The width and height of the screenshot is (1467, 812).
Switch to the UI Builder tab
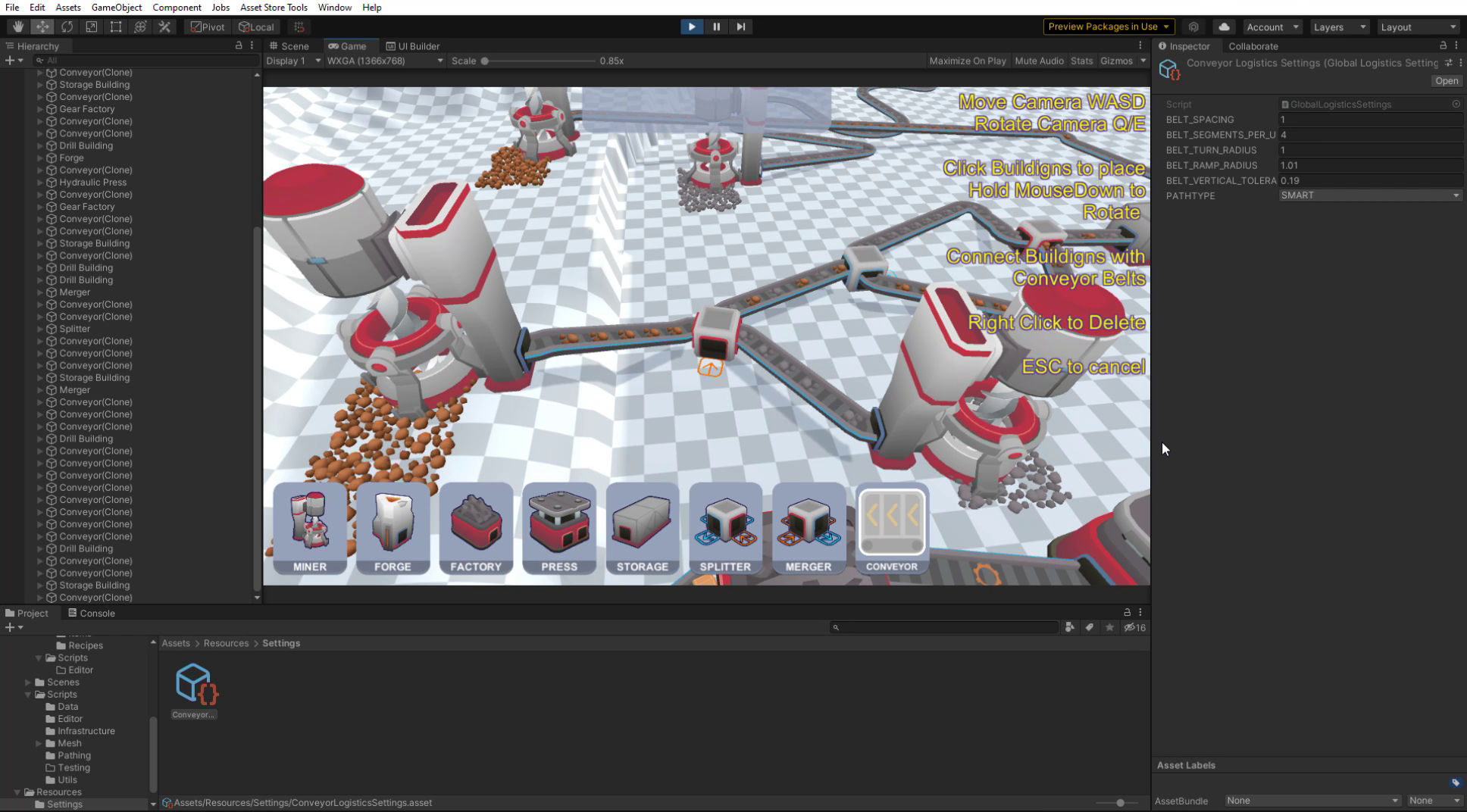click(x=413, y=46)
